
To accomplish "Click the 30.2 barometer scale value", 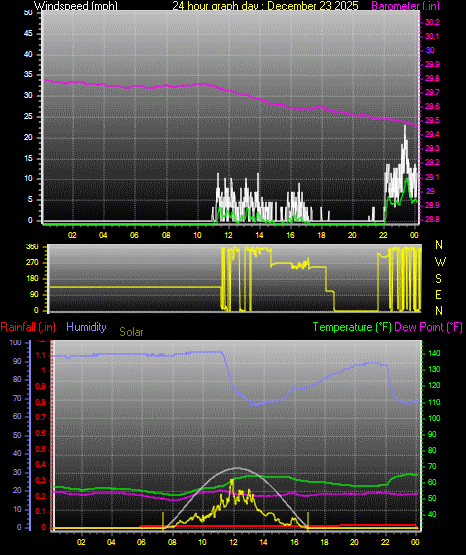I will [432, 22].
